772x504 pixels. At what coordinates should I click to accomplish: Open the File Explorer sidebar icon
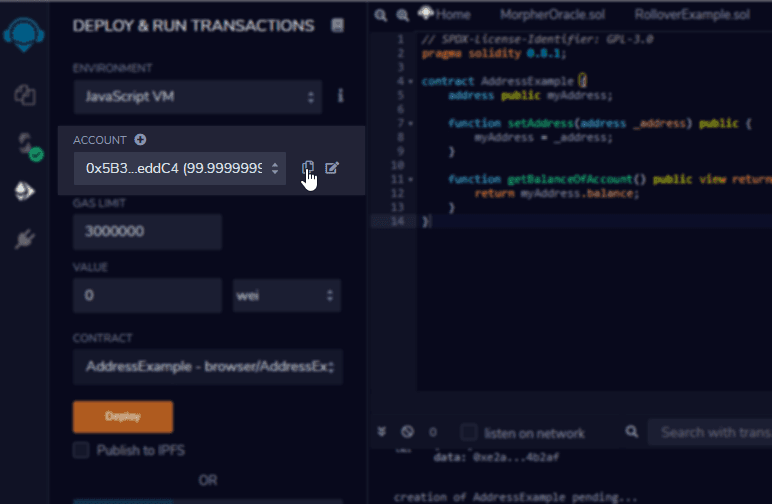click(x=25, y=95)
